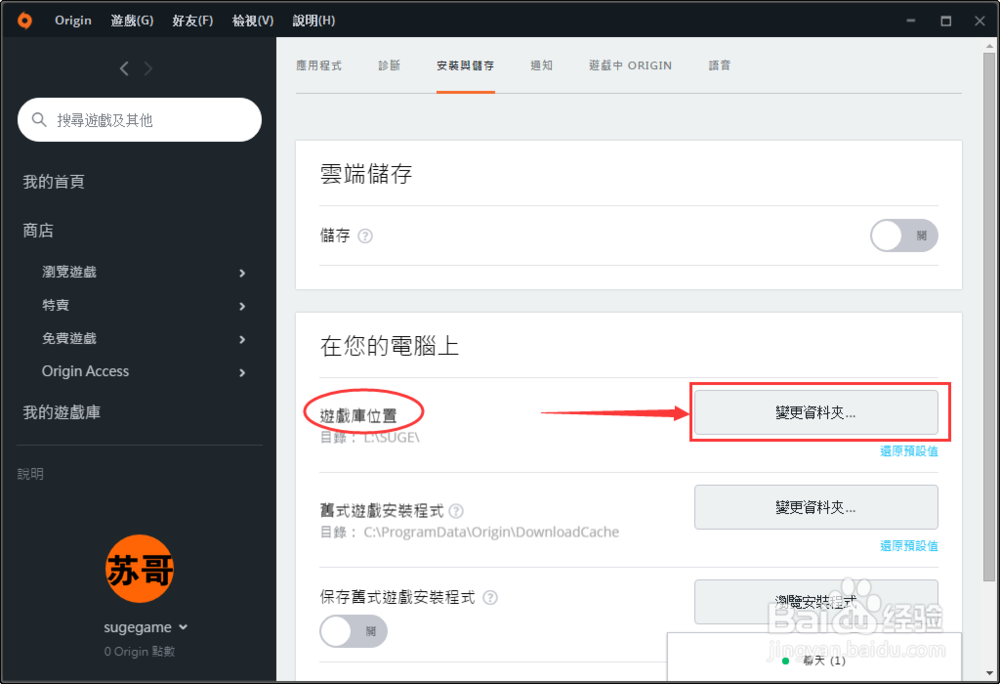
Task: Switch to 遊戲中 ORIGIN tab
Action: pyautogui.click(x=630, y=66)
